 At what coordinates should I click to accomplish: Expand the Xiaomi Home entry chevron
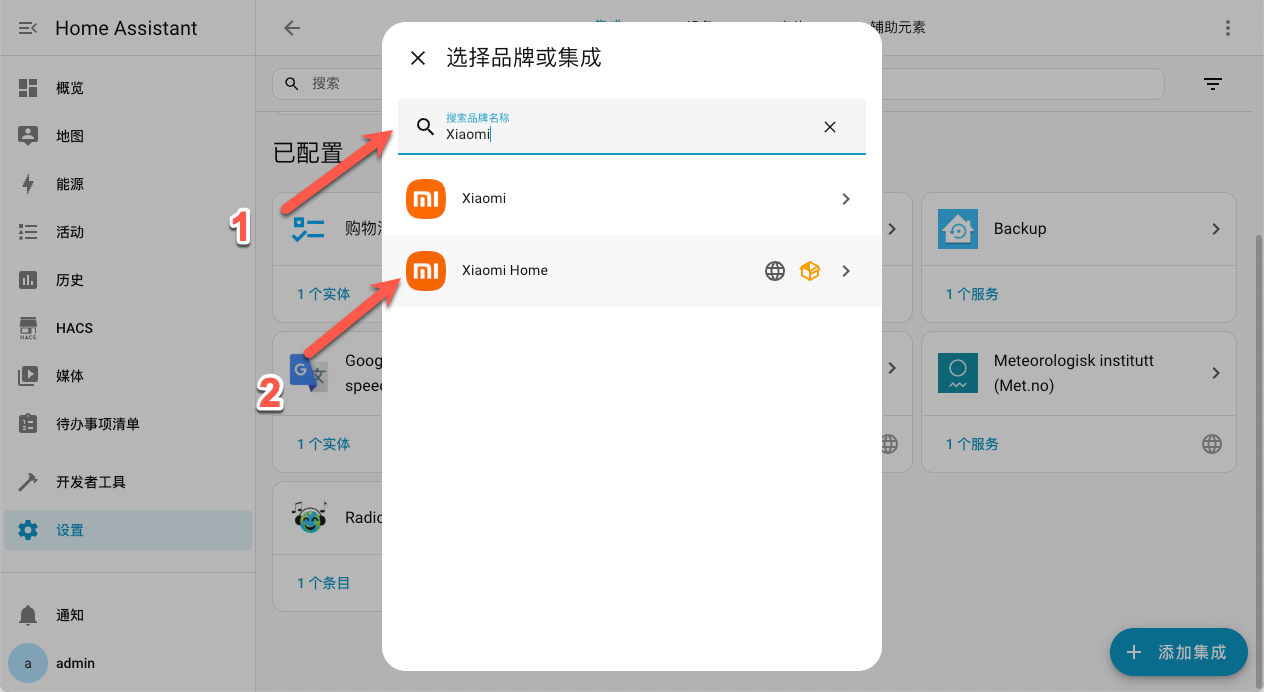point(845,270)
